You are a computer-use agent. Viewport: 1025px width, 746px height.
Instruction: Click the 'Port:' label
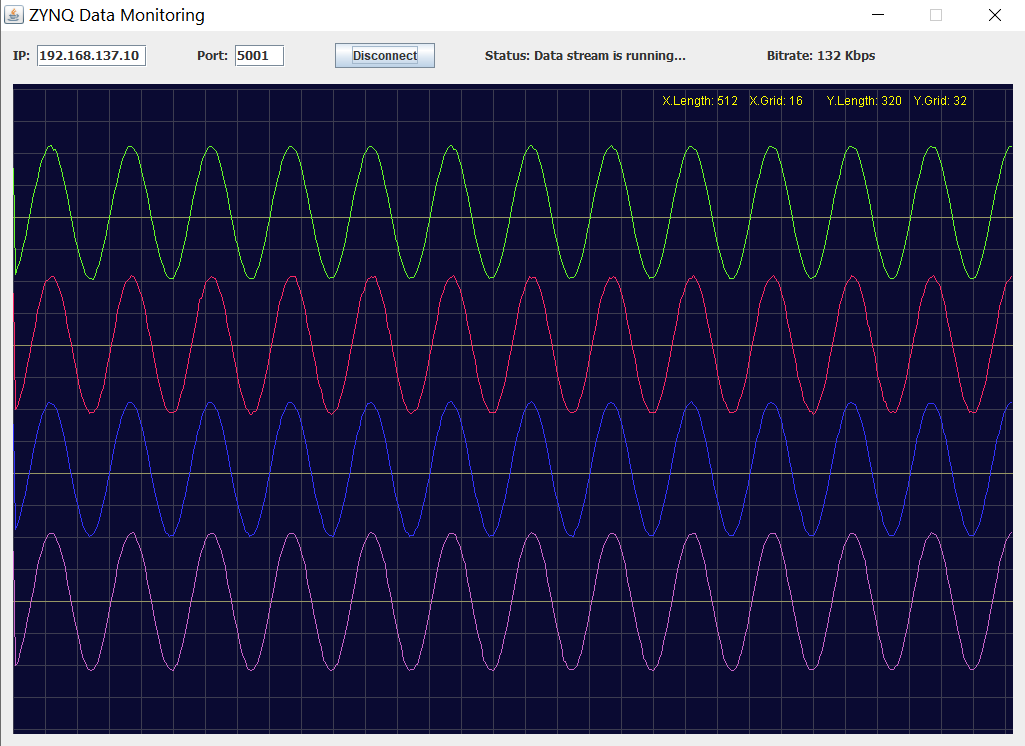coord(212,56)
